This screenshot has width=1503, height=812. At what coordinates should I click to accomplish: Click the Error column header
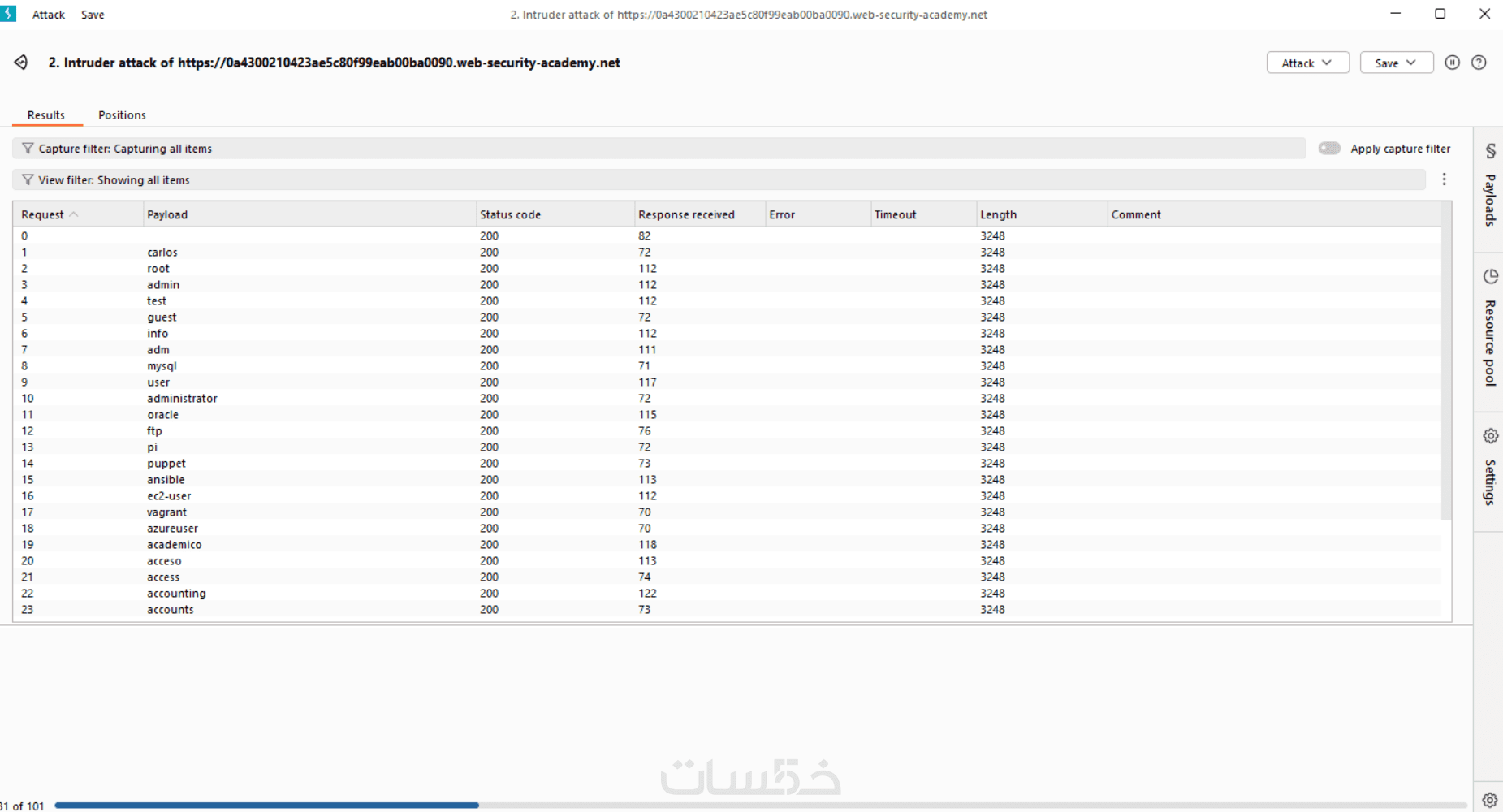[x=818, y=214]
